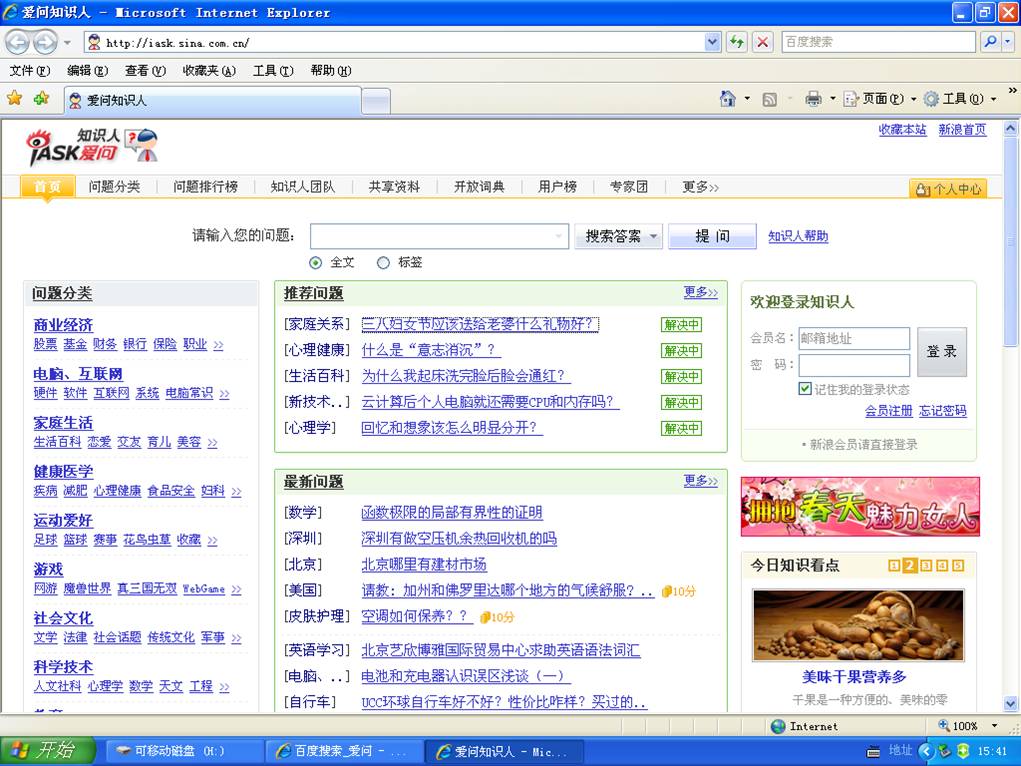Switch to 百度搜索_爱问 taskbar window
Screen dimensions: 1021x766
pyautogui.click(x=342, y=751)
